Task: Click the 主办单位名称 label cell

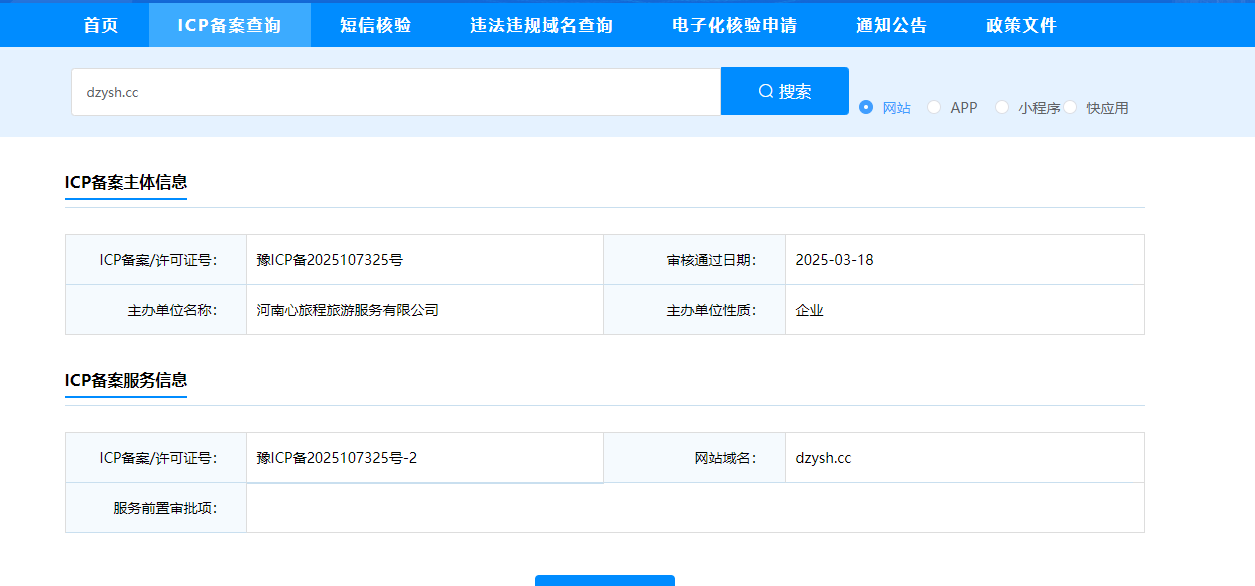Action: point(156,310)
